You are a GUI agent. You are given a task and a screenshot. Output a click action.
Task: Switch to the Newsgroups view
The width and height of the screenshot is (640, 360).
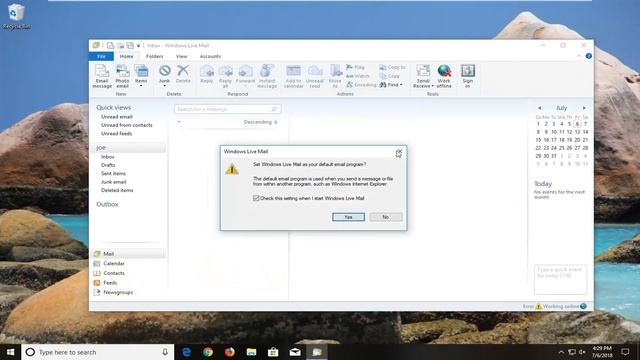(x=113, y=292)
